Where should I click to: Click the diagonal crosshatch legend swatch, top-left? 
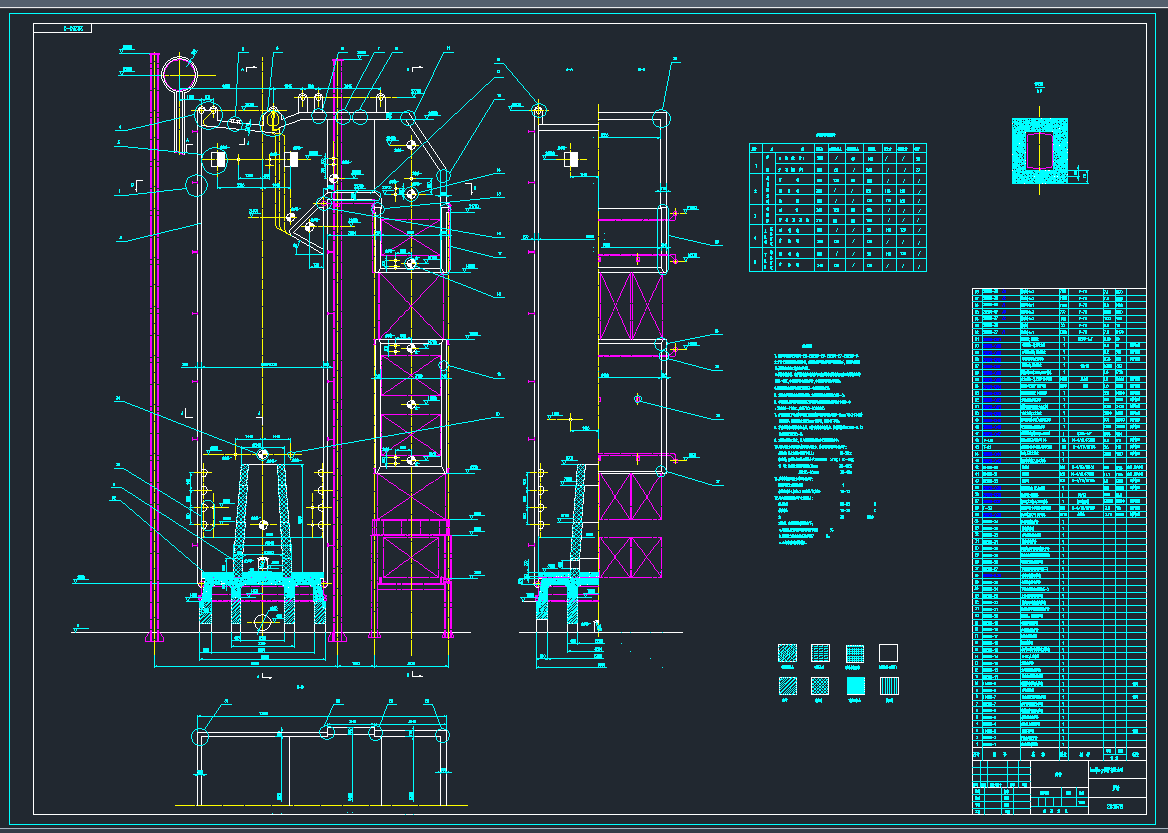(x=788, y=653)
